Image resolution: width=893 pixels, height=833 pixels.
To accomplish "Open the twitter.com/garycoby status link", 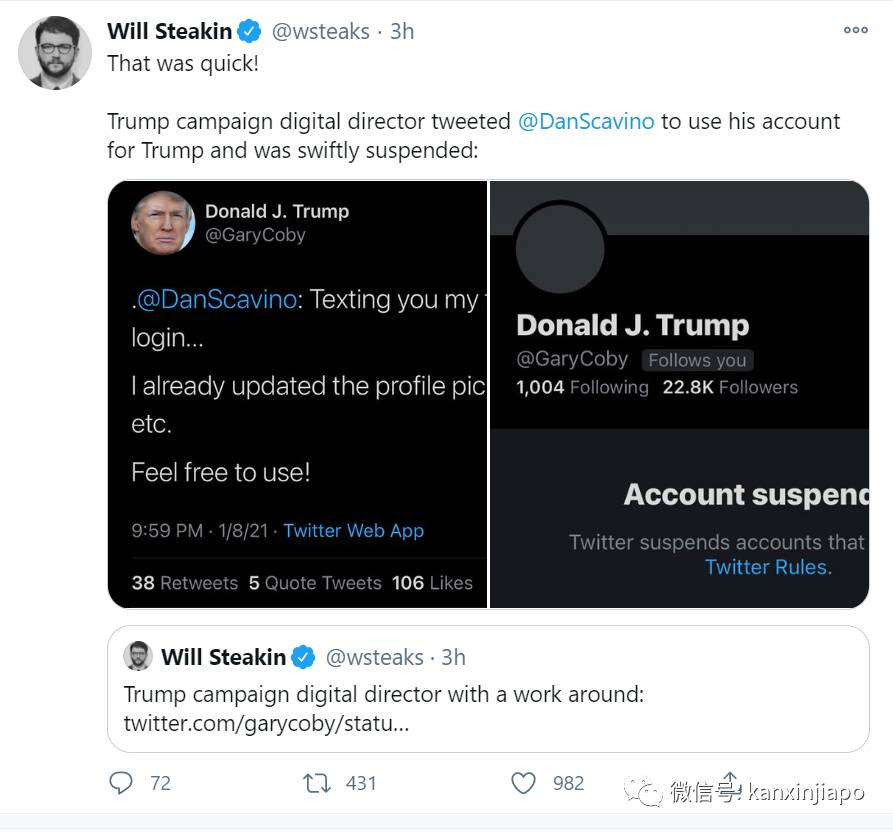I will point(266,723).
